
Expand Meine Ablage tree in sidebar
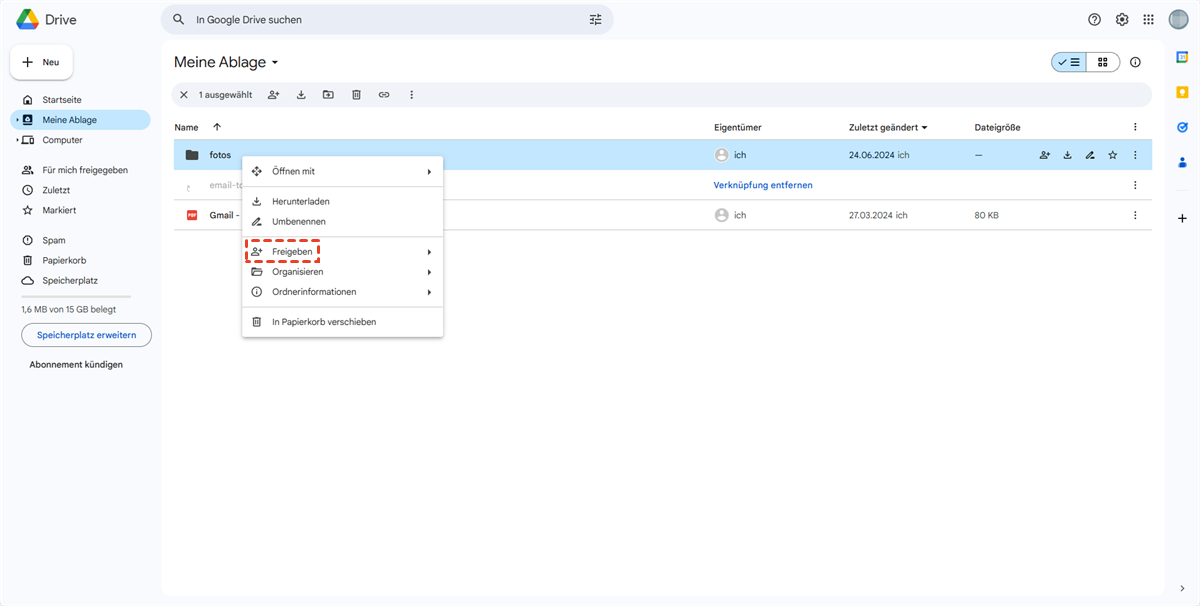point(17,120)
